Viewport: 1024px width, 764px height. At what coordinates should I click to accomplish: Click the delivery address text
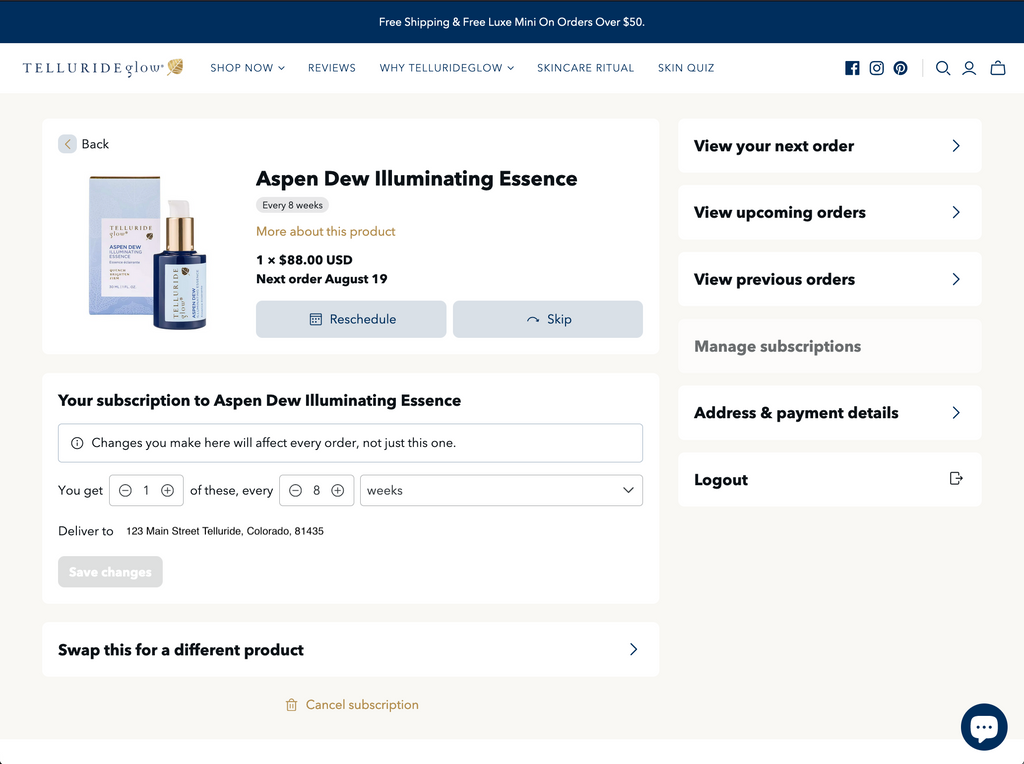coord(225,531)
